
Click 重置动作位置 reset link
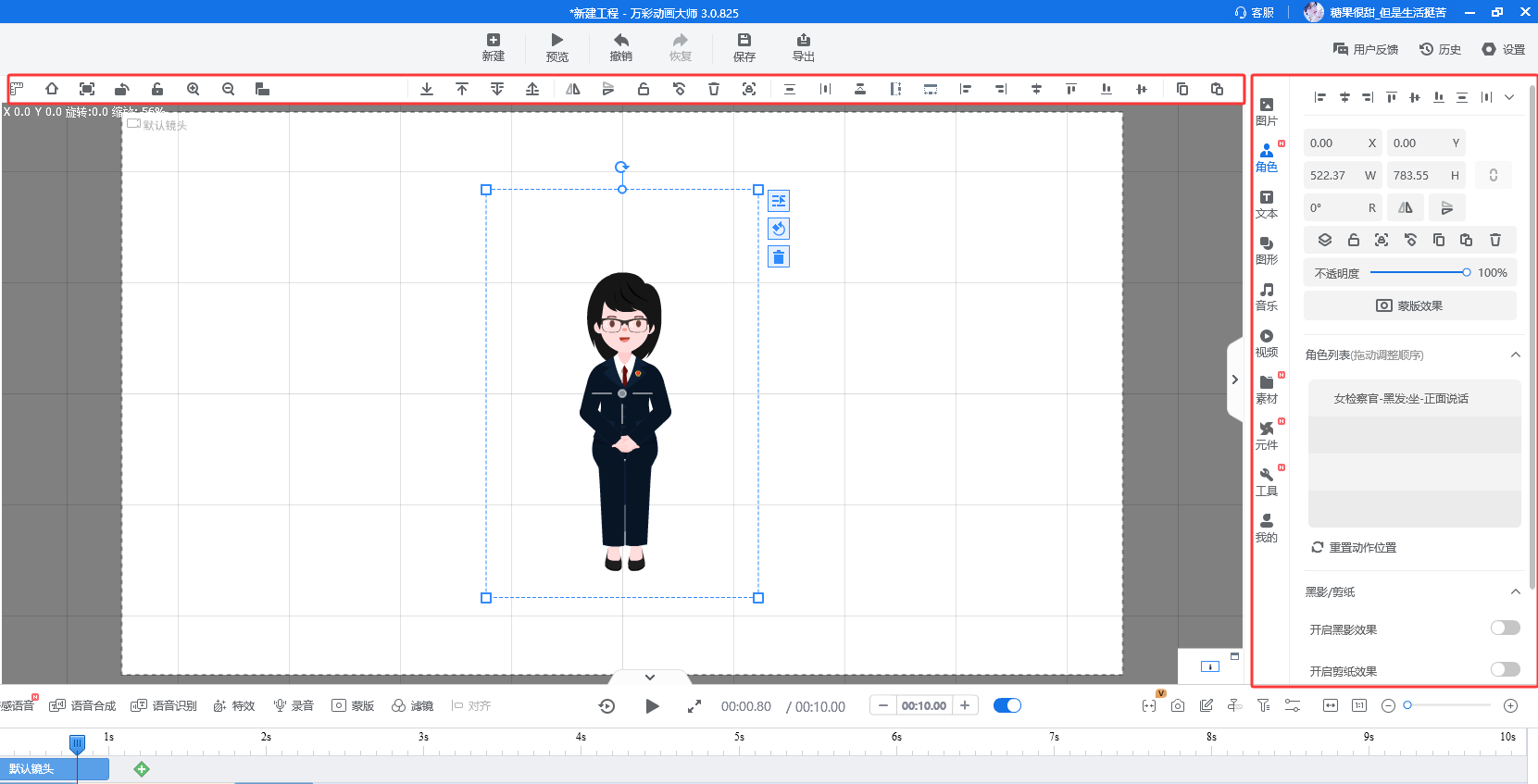tap(1354, 547)
